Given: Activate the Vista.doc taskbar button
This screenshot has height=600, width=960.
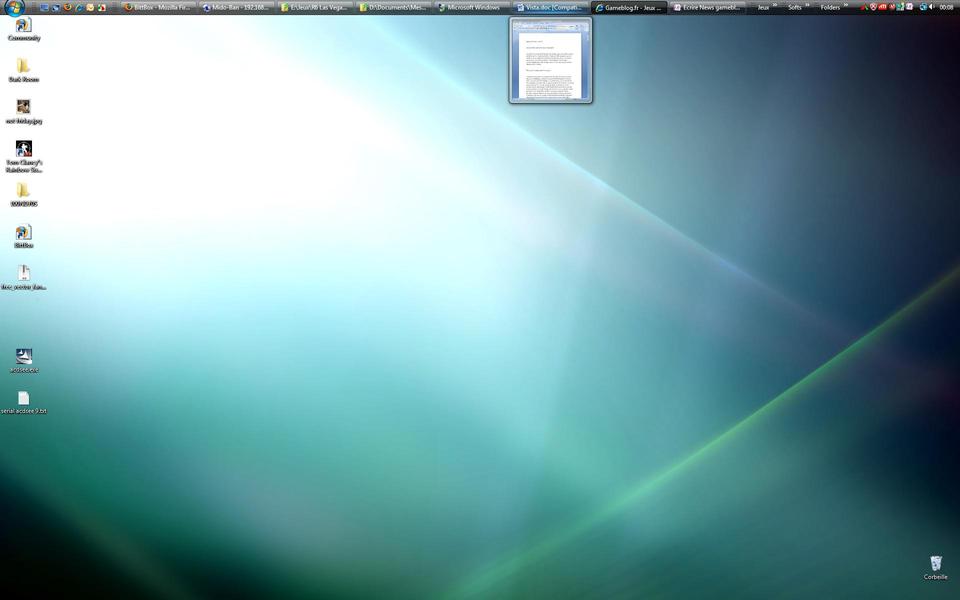Looking at the screenshot, I should (x=550, y=7).
